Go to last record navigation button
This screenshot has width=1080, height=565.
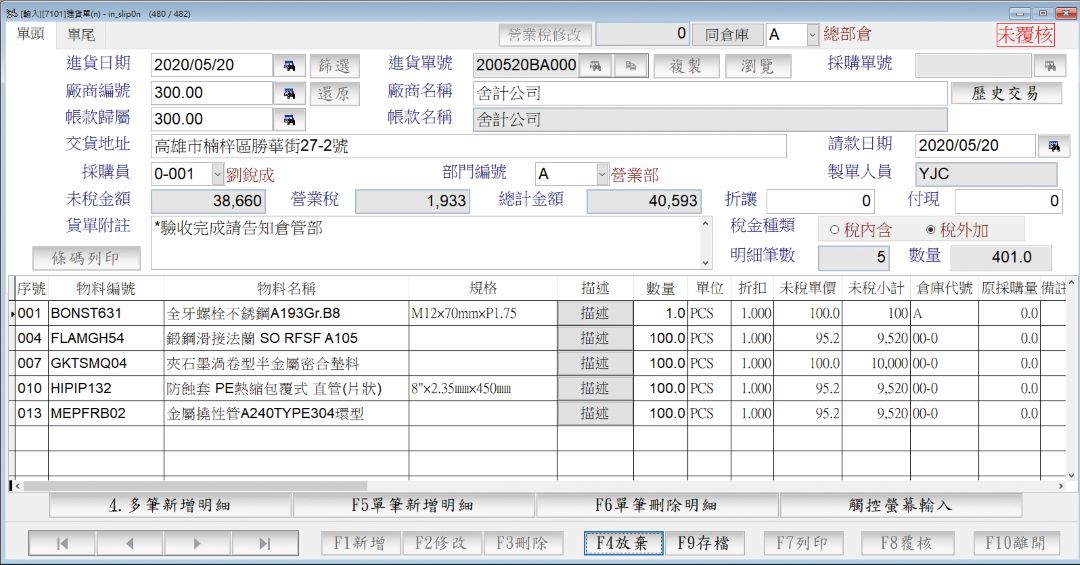click(264, 543)
